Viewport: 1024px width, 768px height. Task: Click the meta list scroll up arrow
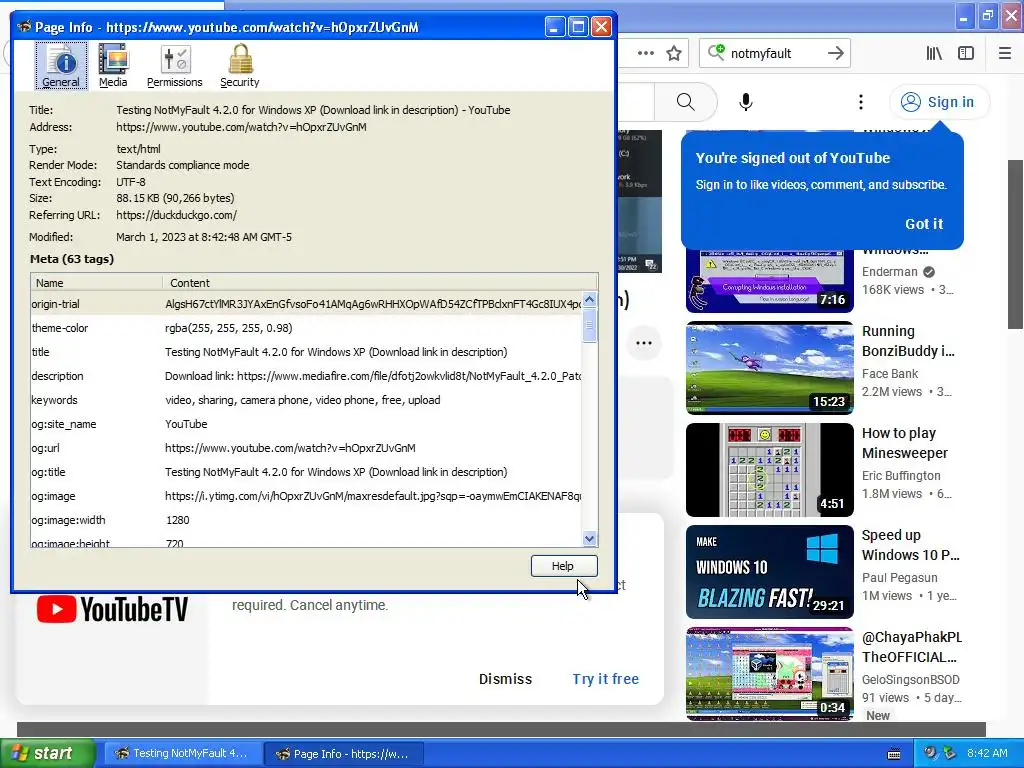coord(589,300)
